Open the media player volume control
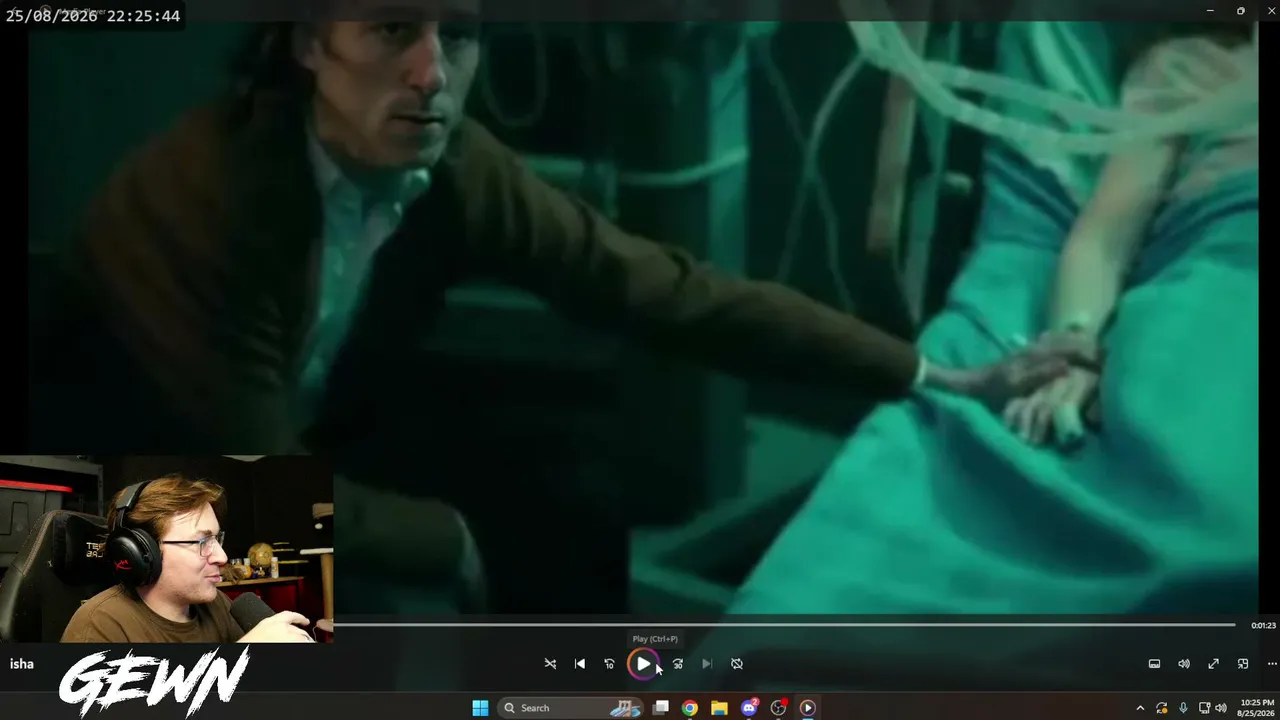The height and width of the screenshot is (720, 1280). point(1184,664)
